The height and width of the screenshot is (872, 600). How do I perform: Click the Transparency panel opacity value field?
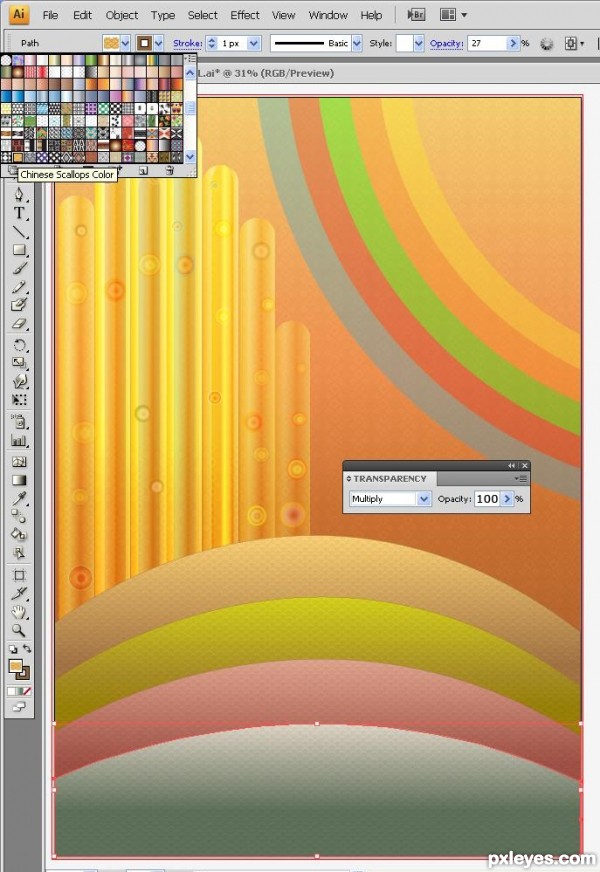pyautogui.click(x=487, y=498)
